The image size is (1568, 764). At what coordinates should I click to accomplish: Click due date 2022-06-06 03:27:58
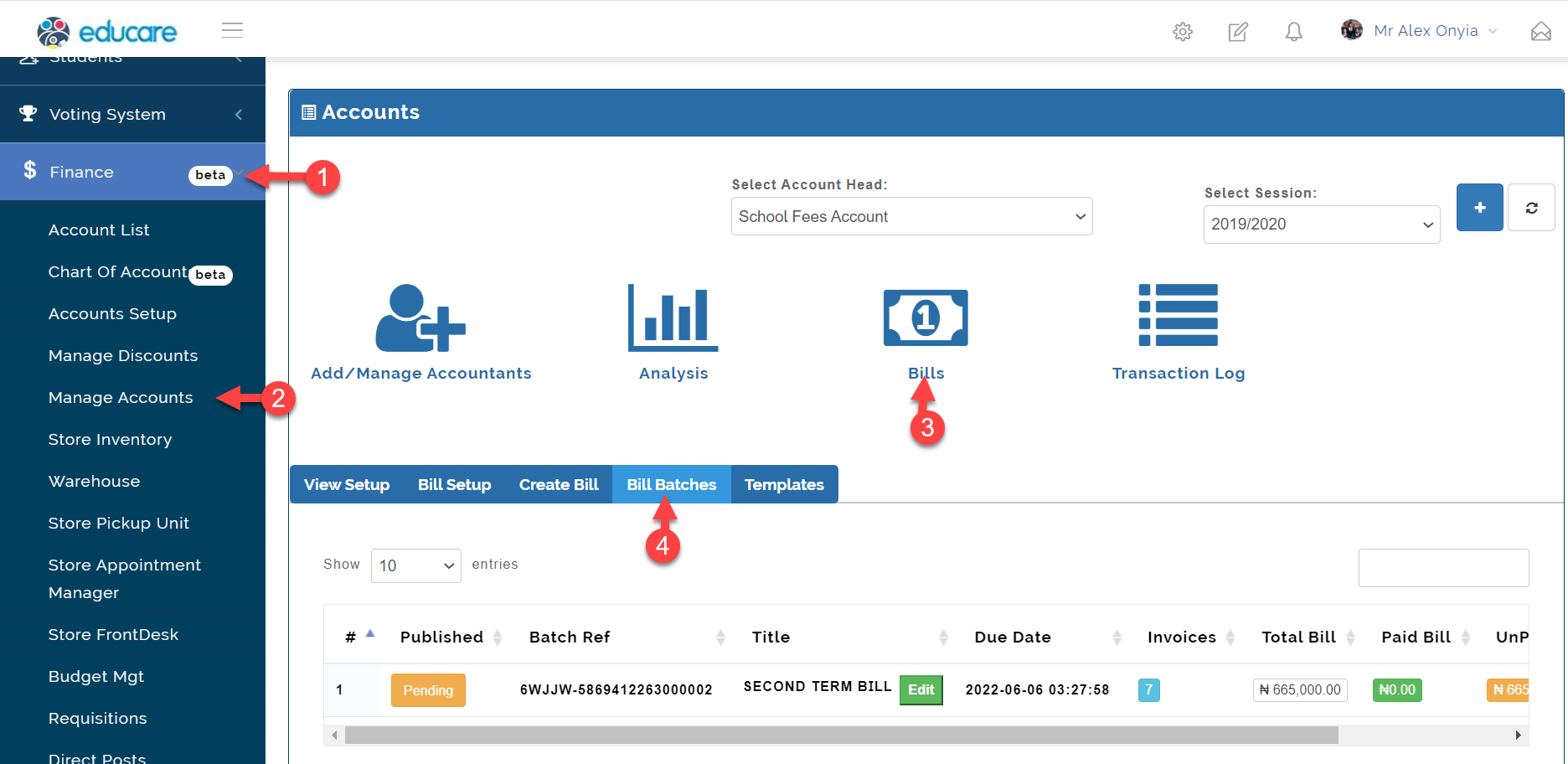pyautogui.click(x=1037, y=689)
